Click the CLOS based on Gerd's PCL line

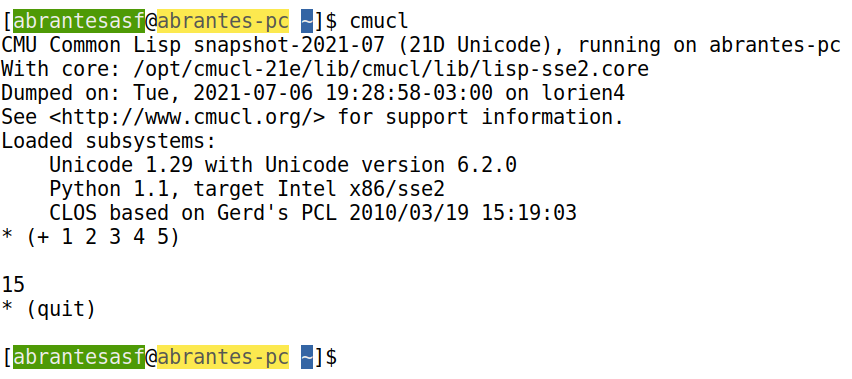click(x=312, y=212)
